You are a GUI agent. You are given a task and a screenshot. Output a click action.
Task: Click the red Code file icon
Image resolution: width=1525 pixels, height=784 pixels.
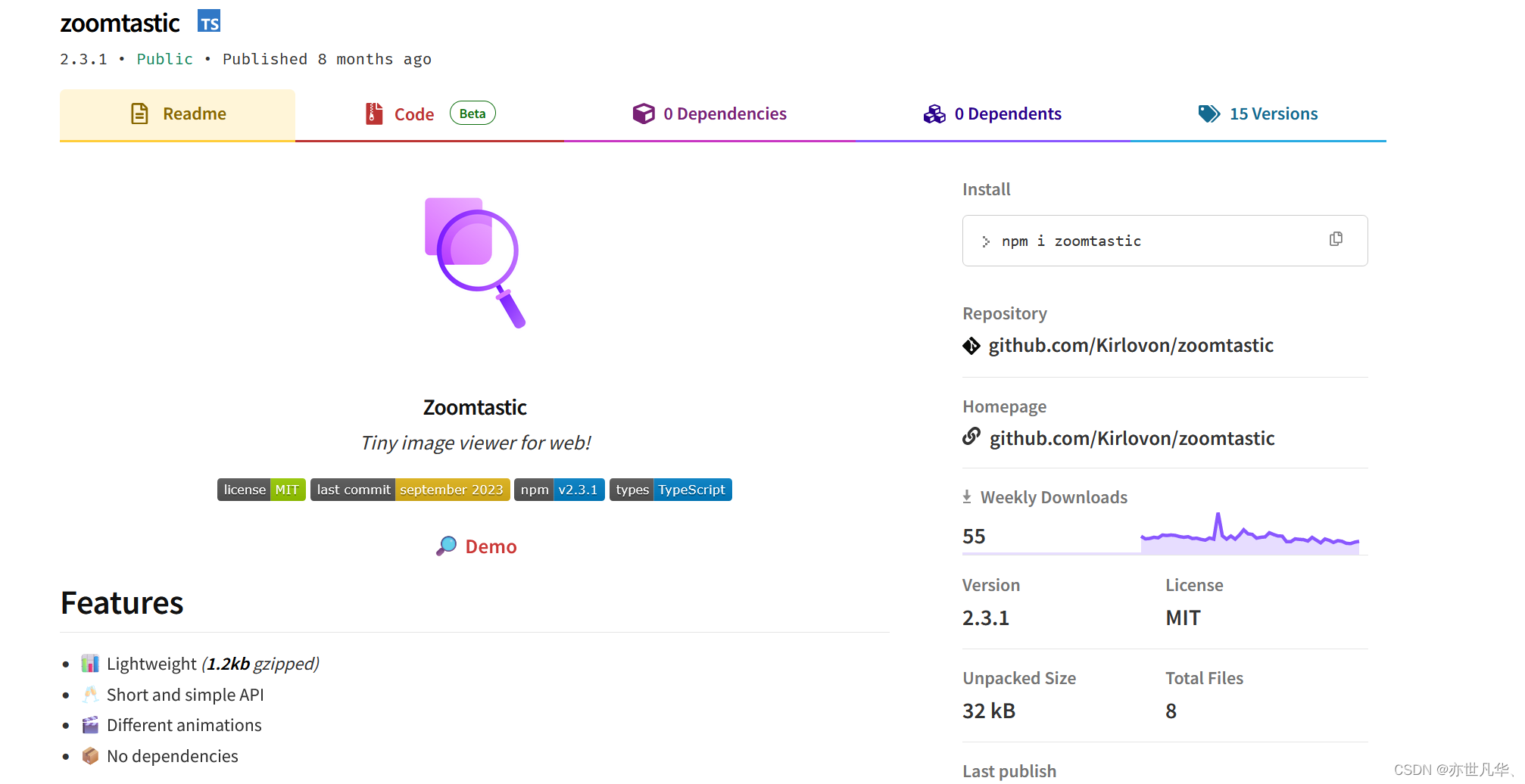(374, 114)
